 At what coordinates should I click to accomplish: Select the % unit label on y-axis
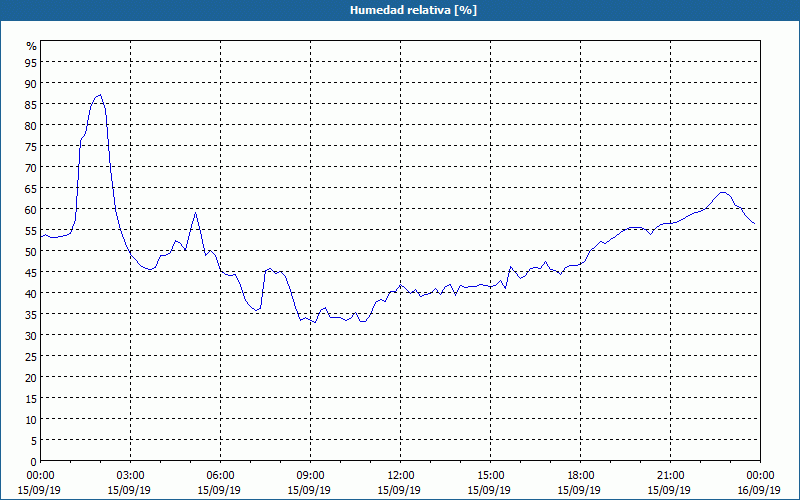(32, 46)
